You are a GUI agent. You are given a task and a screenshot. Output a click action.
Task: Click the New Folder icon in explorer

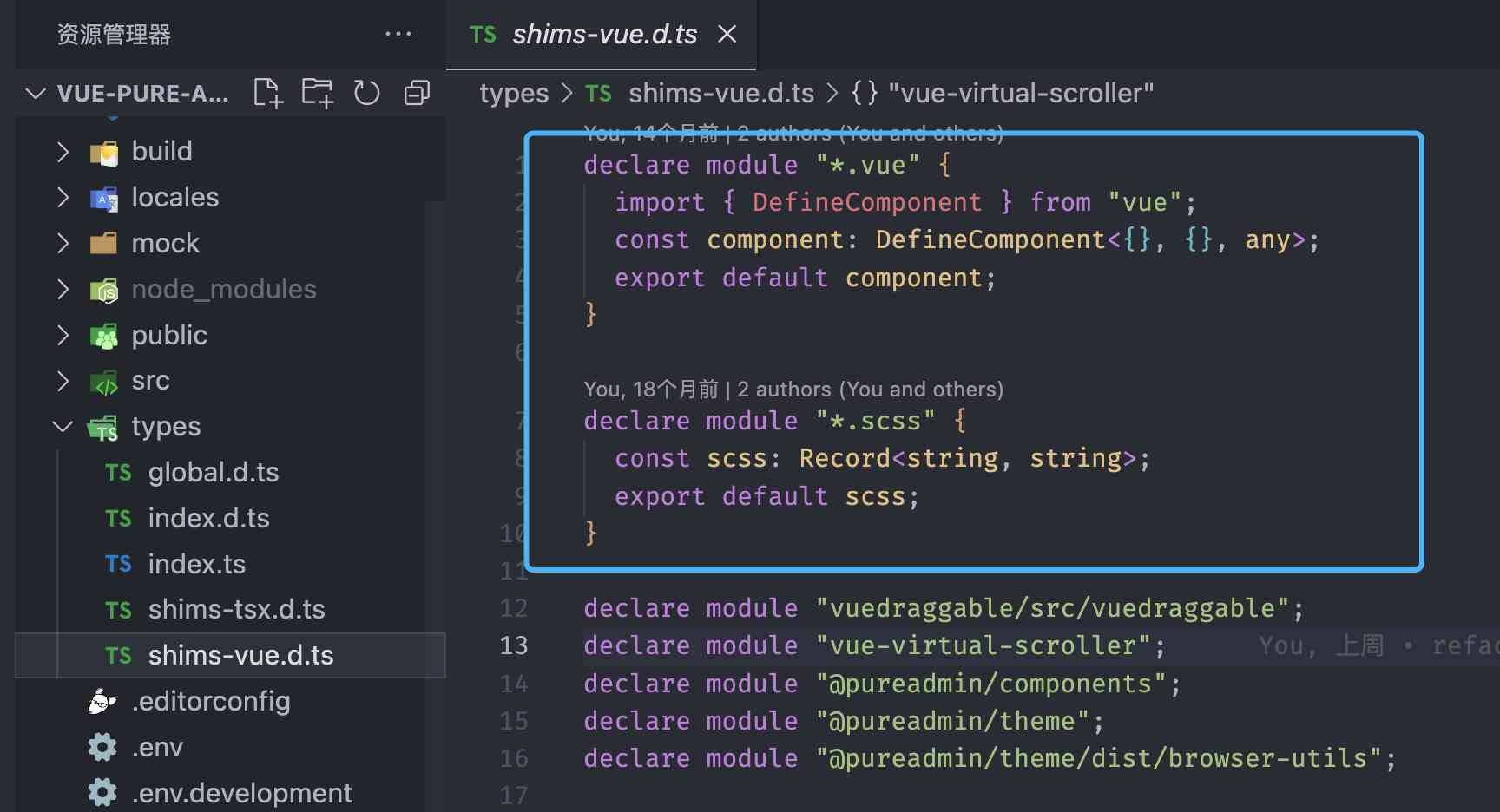tap(317, 93)
